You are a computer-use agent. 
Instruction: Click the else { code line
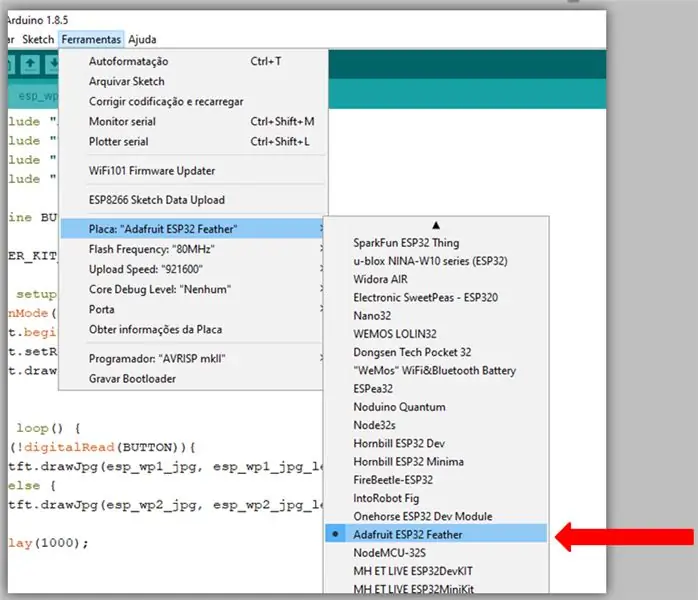click(x=32, y=486)
